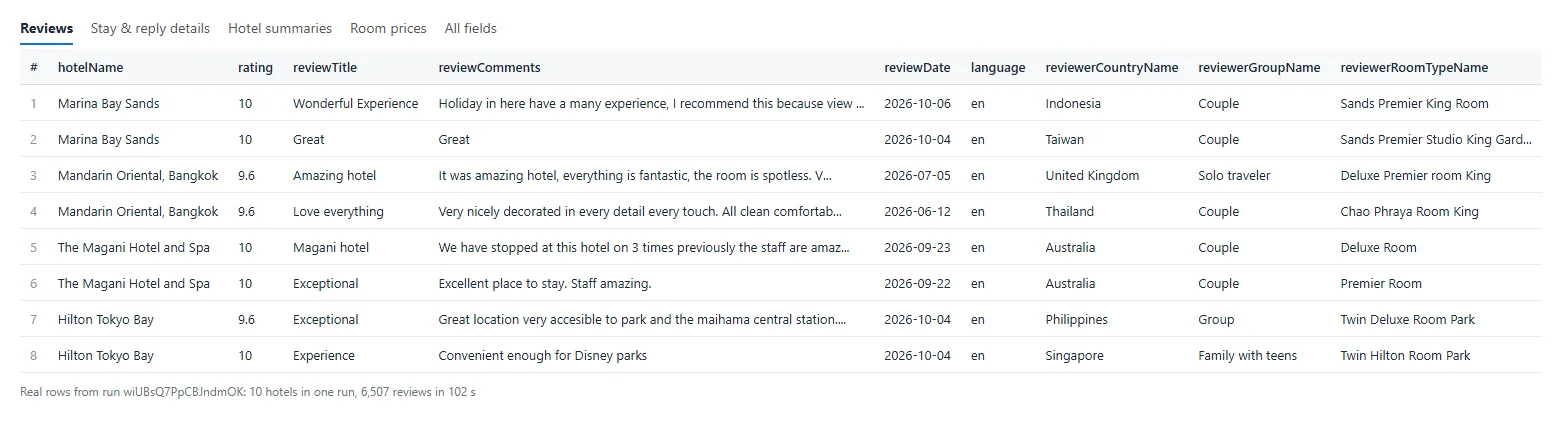Viewport: 1561px width, 427px height.
Task: Click the Taiwan country cell
Action: tap(1065, 140)
